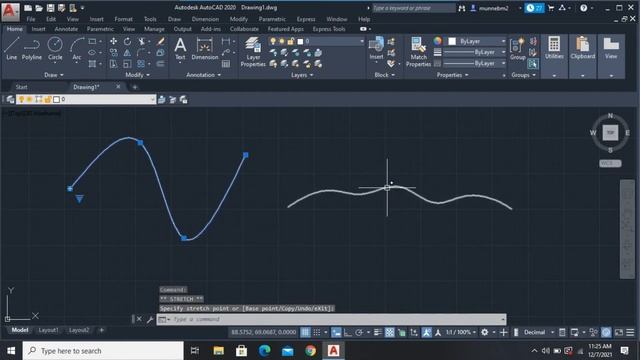This screenshot has height=360, width=640.
Task: Click the Model tab button
Action: [20, 330]
